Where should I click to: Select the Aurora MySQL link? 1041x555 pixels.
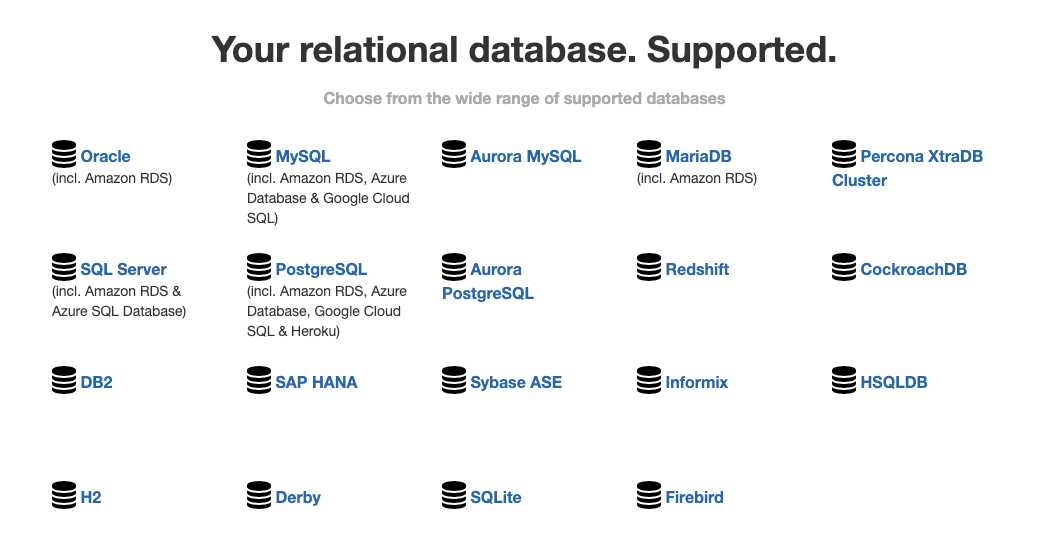[525, 157]
